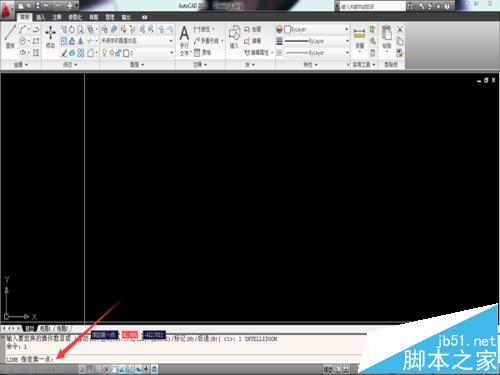Expand the Modify (修改) panel title
The height and width of the screenshot is (375, 500).
[x=70, y=64]
